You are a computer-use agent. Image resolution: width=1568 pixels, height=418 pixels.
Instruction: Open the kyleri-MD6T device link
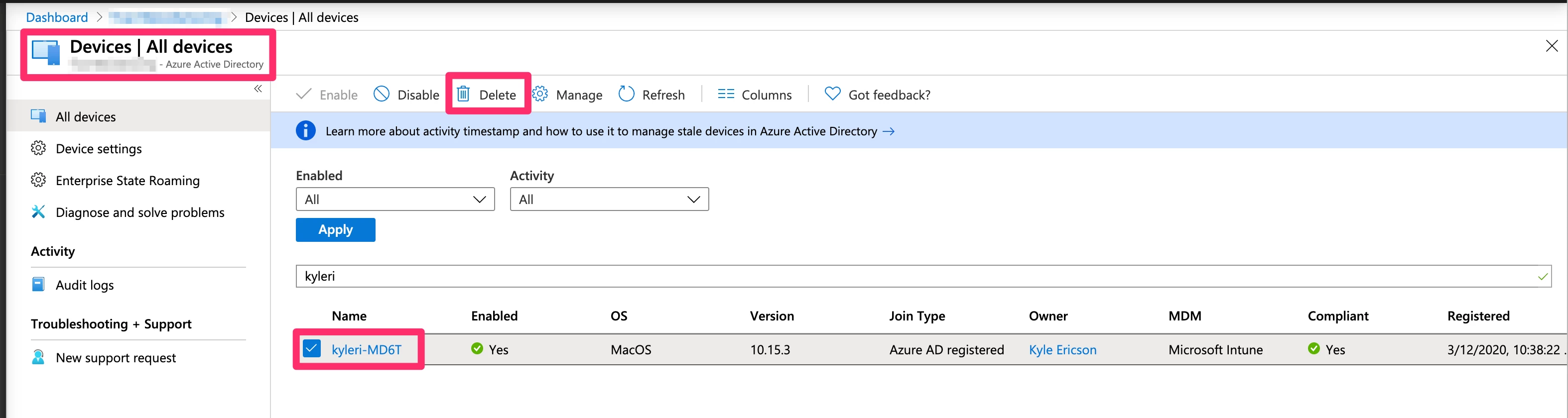click(367, 350)
